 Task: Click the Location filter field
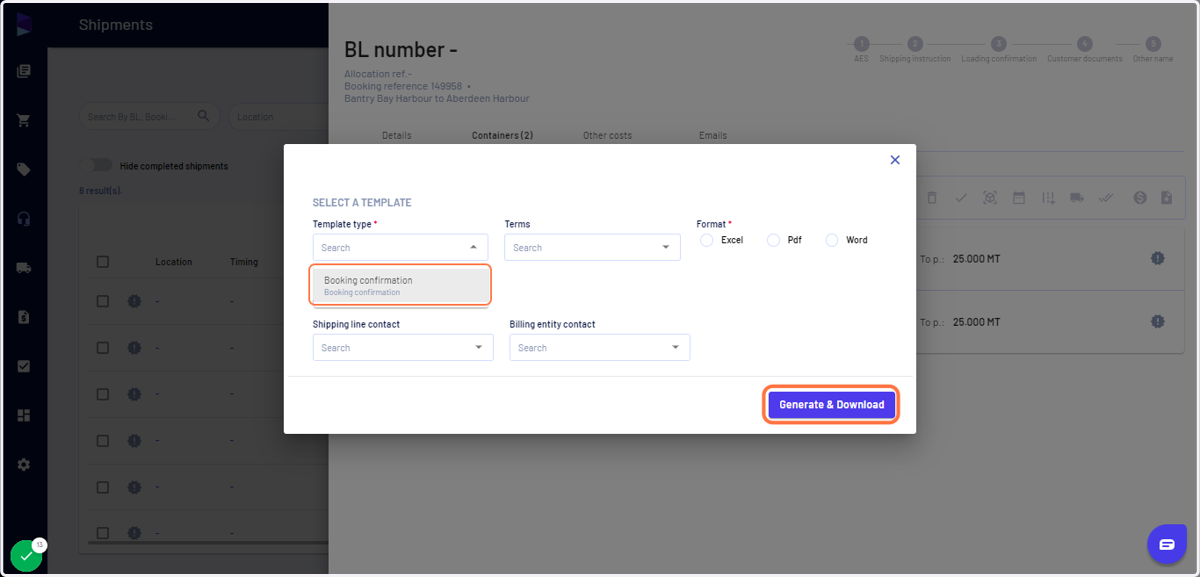(280, 116)
